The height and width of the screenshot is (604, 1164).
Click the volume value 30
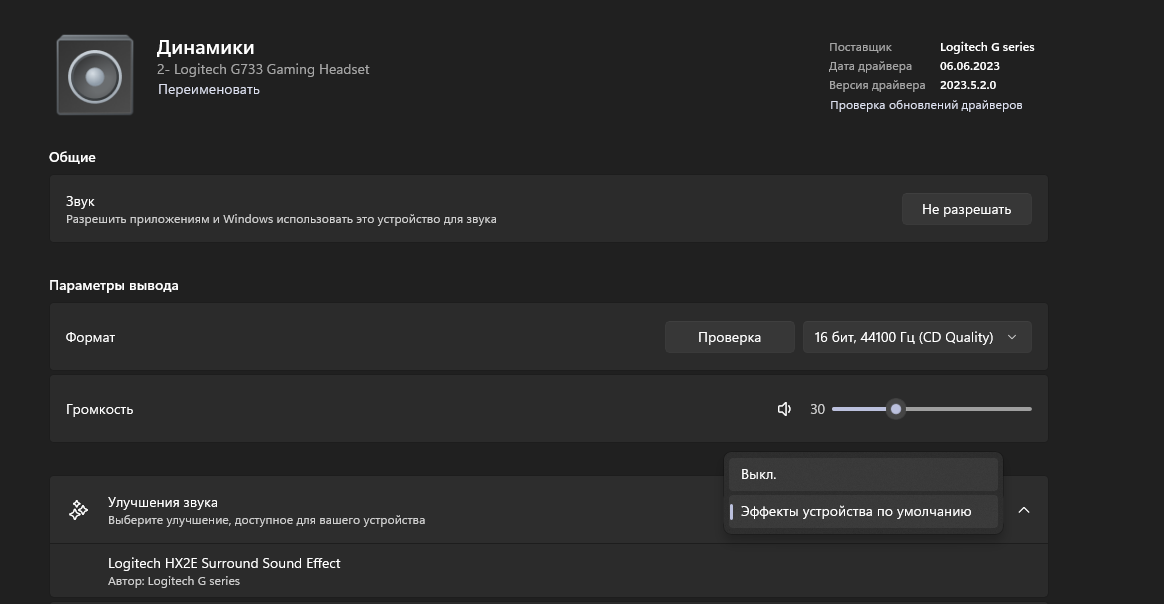click(817, 409)
